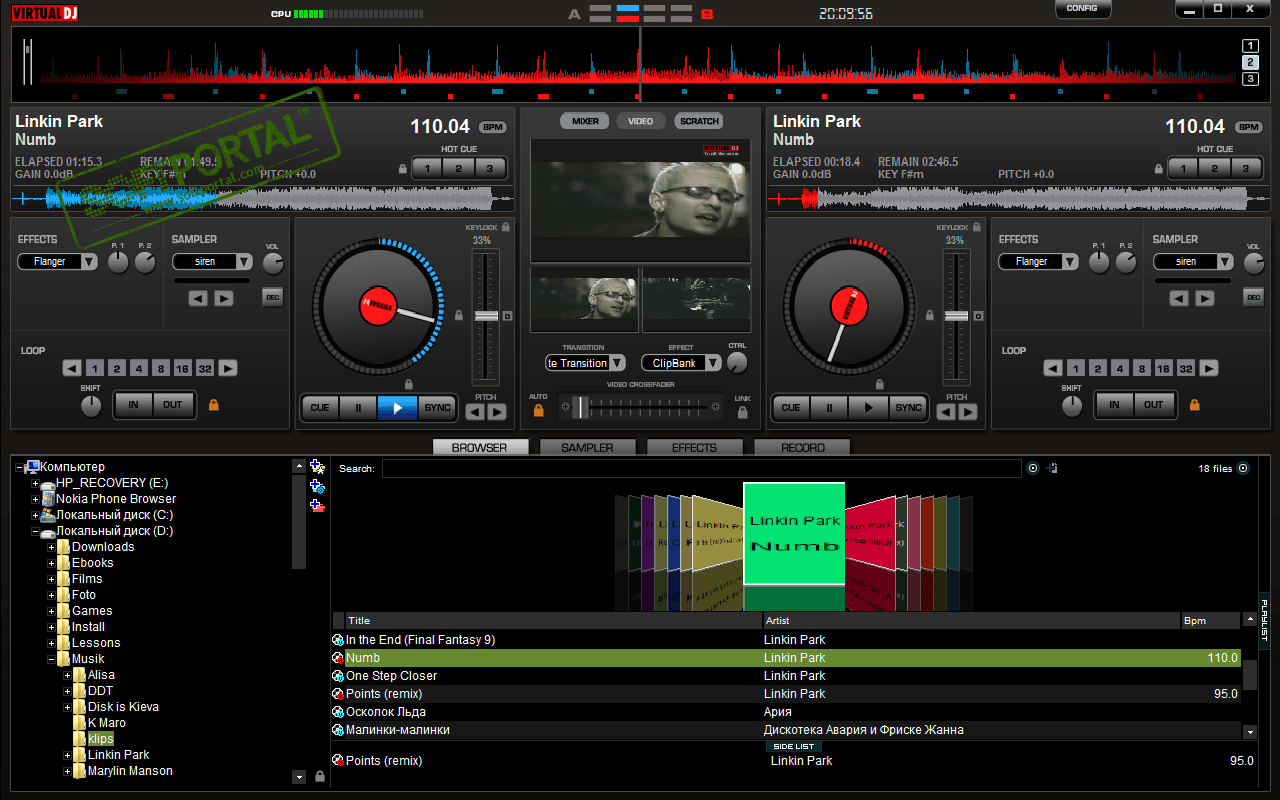Toggle video crossfader auto lock
1280x800 pixels.
[539, 410]
